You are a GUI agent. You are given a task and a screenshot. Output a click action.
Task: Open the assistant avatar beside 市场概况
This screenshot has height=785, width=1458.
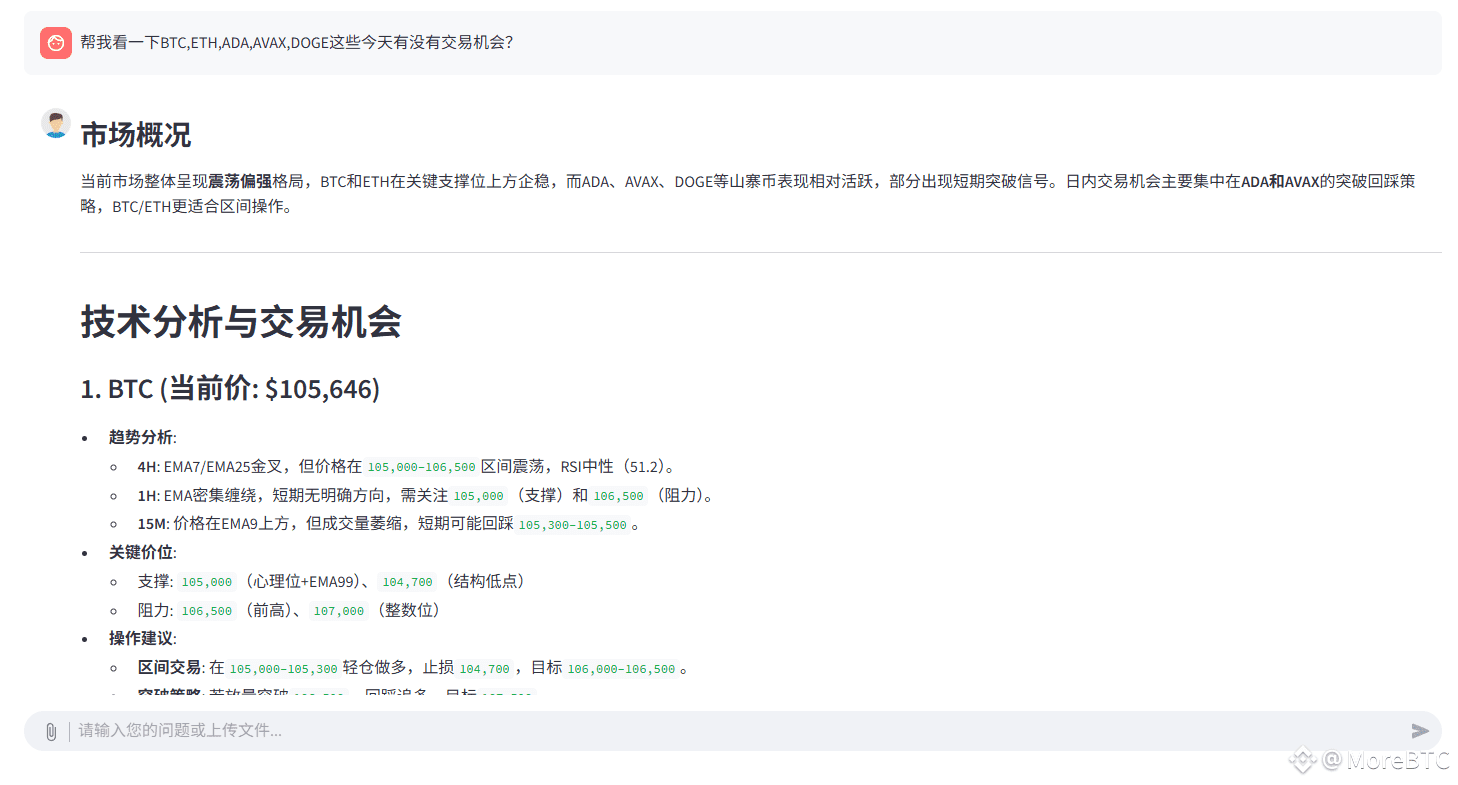click(56, 123)
